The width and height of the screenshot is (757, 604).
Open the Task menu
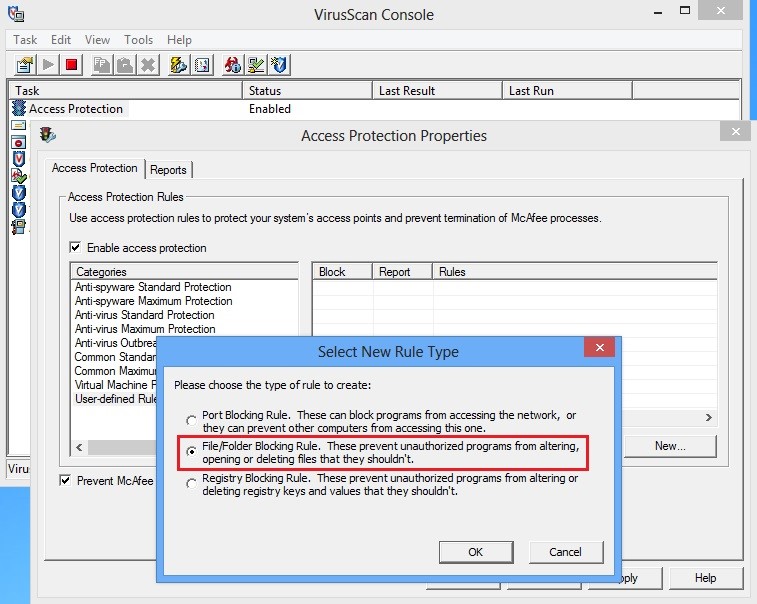(x=25, y=40)
